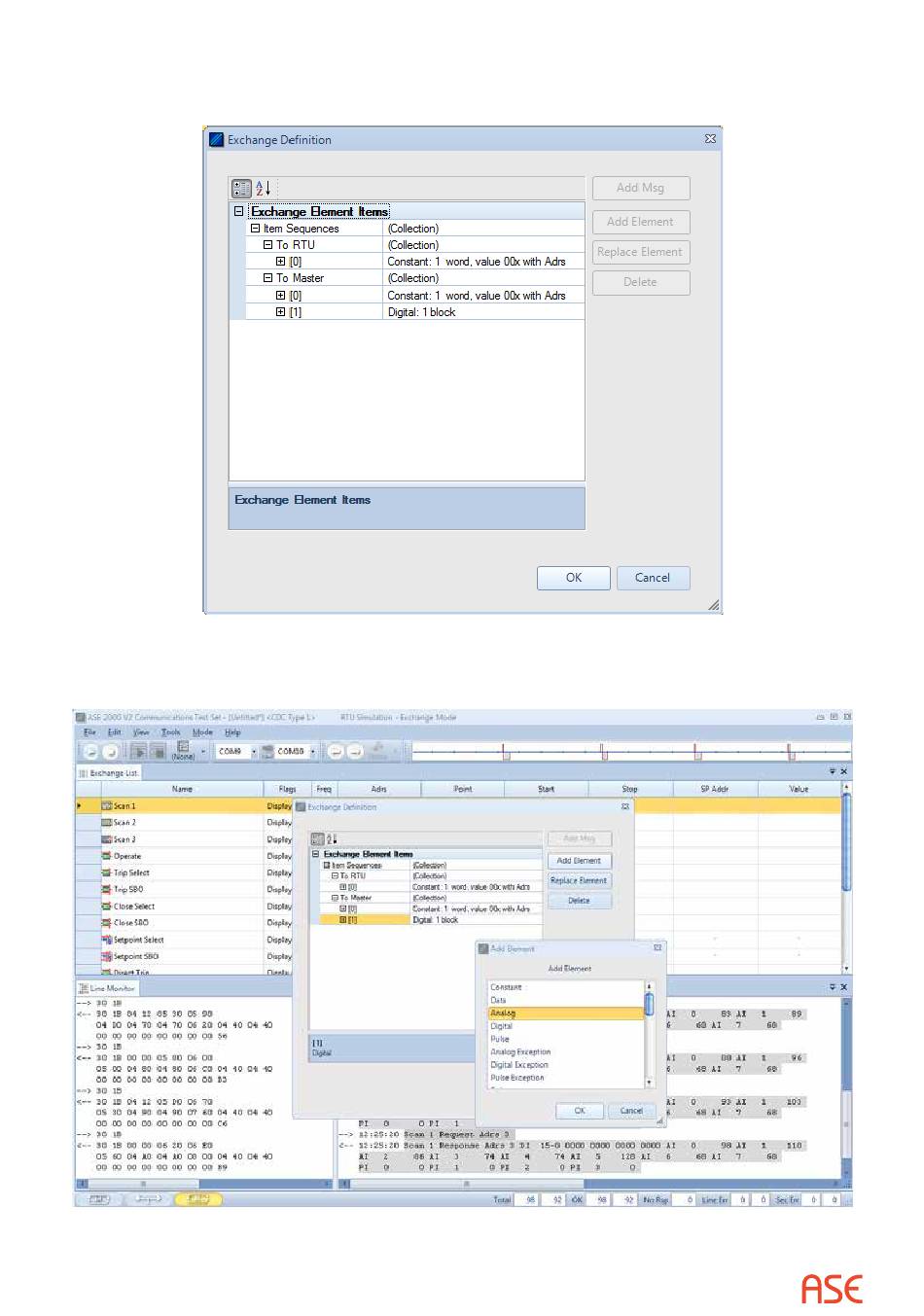This screenshot has width=924, height=1316.
Task: Open the COM80 port dropdown
Action: point(312,752)
